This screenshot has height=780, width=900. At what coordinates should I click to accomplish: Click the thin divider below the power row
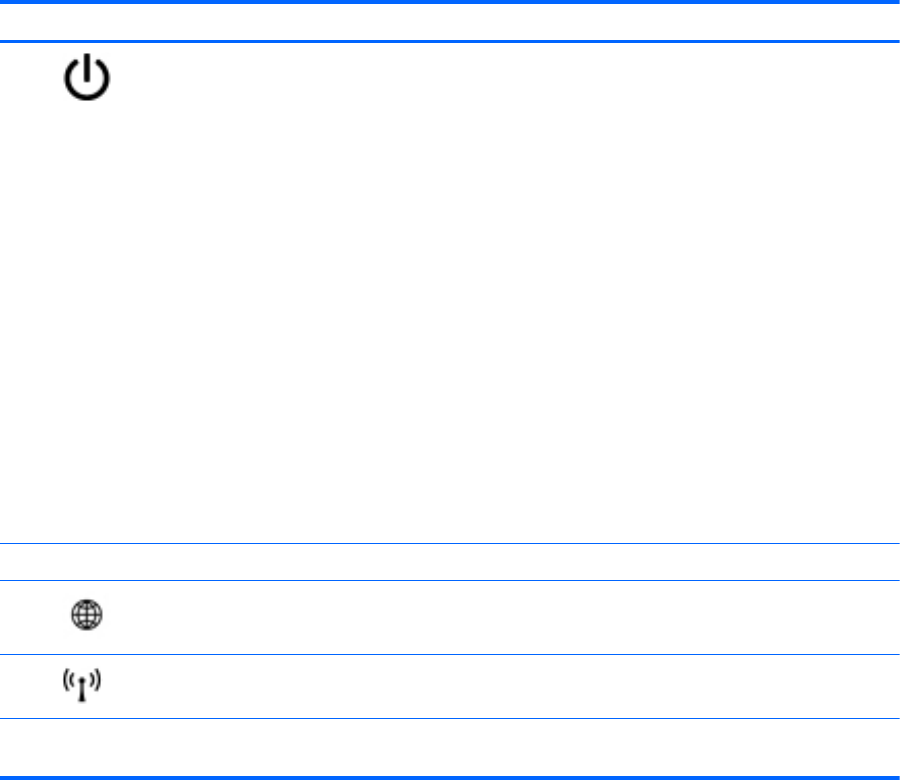coord(450,543)
